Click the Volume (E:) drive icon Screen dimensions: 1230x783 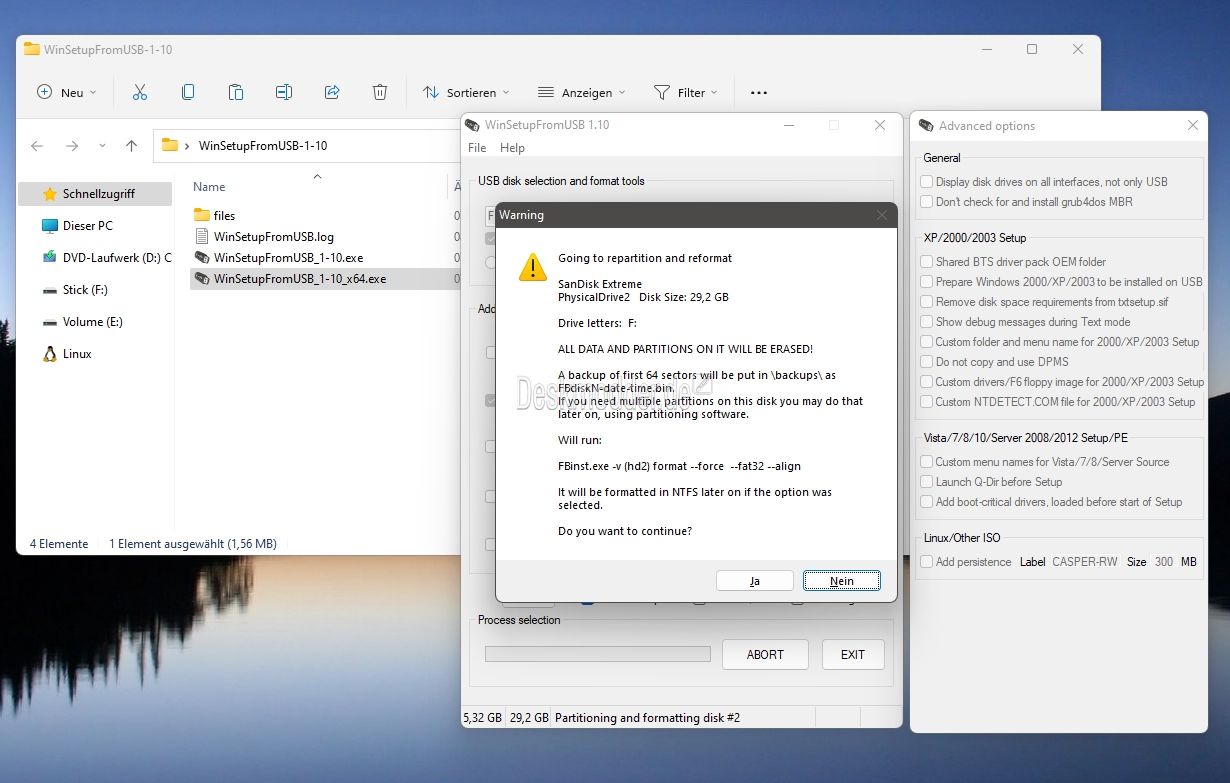[49, 322]
